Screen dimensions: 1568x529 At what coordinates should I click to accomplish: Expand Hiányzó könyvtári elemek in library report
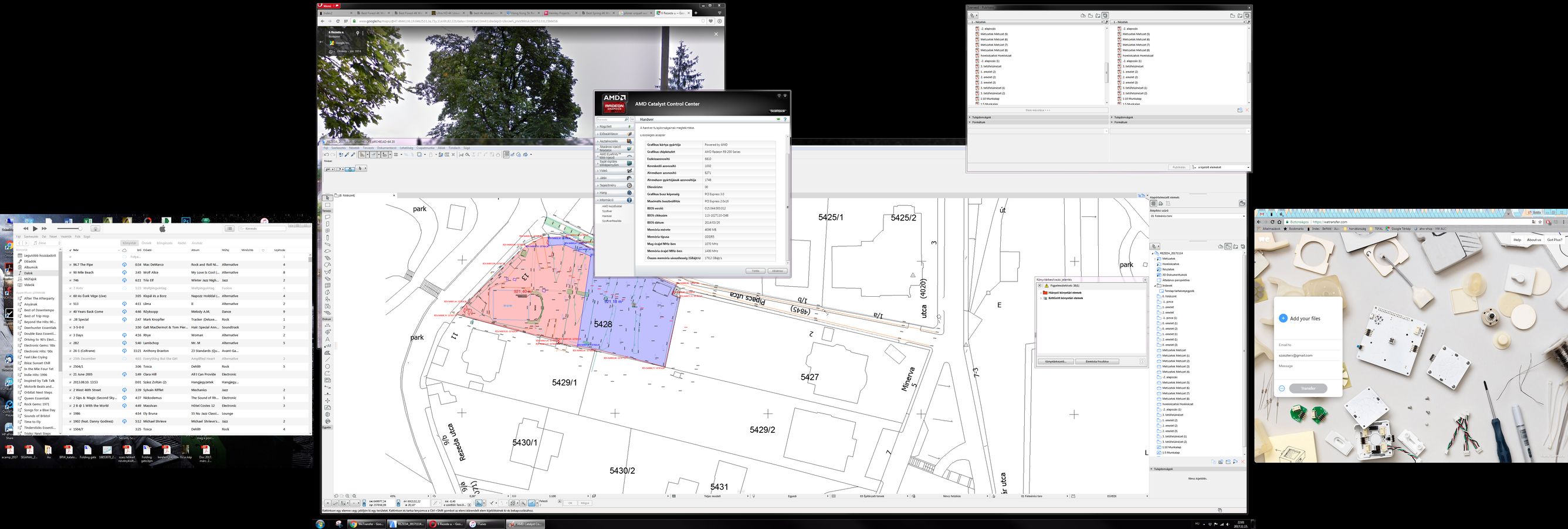click(1041, 293)
